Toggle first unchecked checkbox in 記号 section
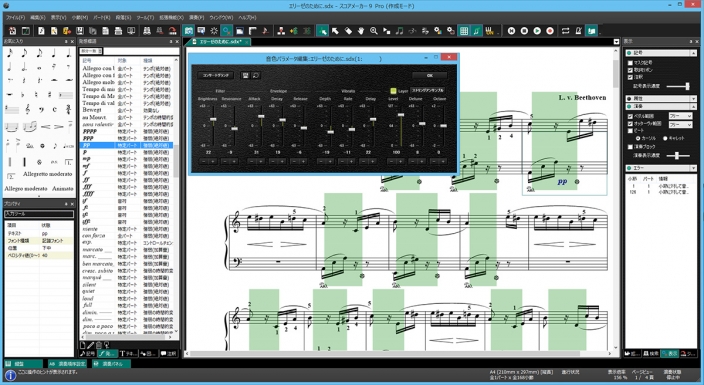 pos(630,62)
